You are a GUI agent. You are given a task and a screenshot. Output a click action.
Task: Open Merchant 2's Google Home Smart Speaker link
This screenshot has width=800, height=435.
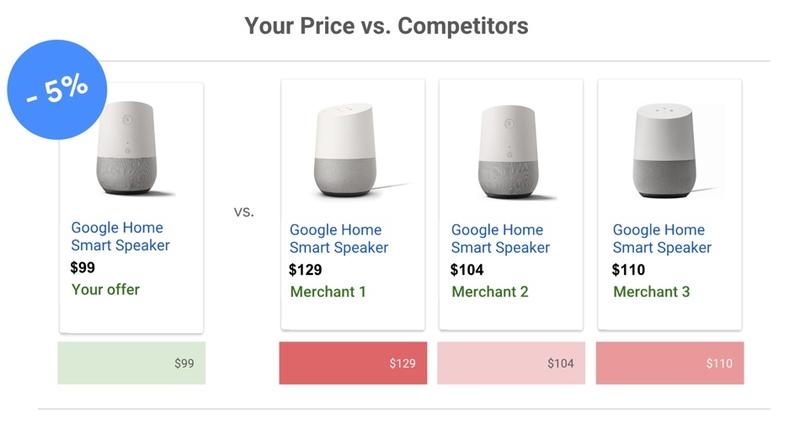(500, 239)
